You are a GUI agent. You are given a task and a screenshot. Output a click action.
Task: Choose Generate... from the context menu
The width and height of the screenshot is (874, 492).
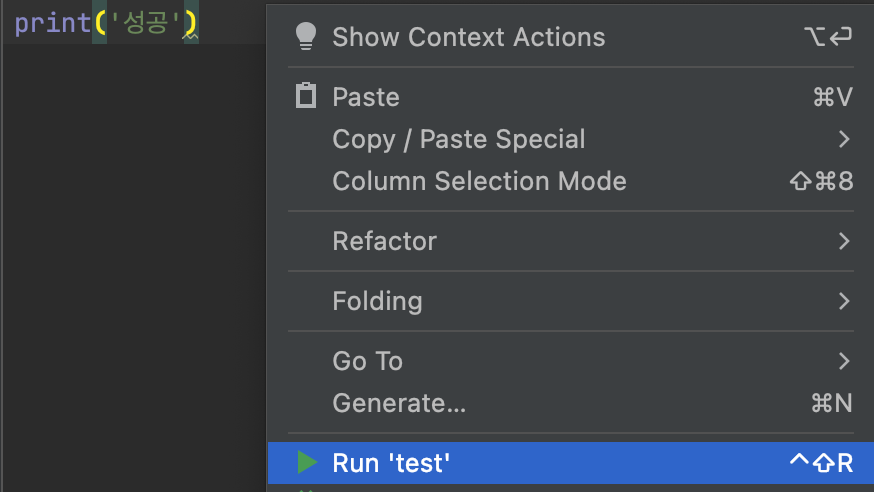[399, 403]
